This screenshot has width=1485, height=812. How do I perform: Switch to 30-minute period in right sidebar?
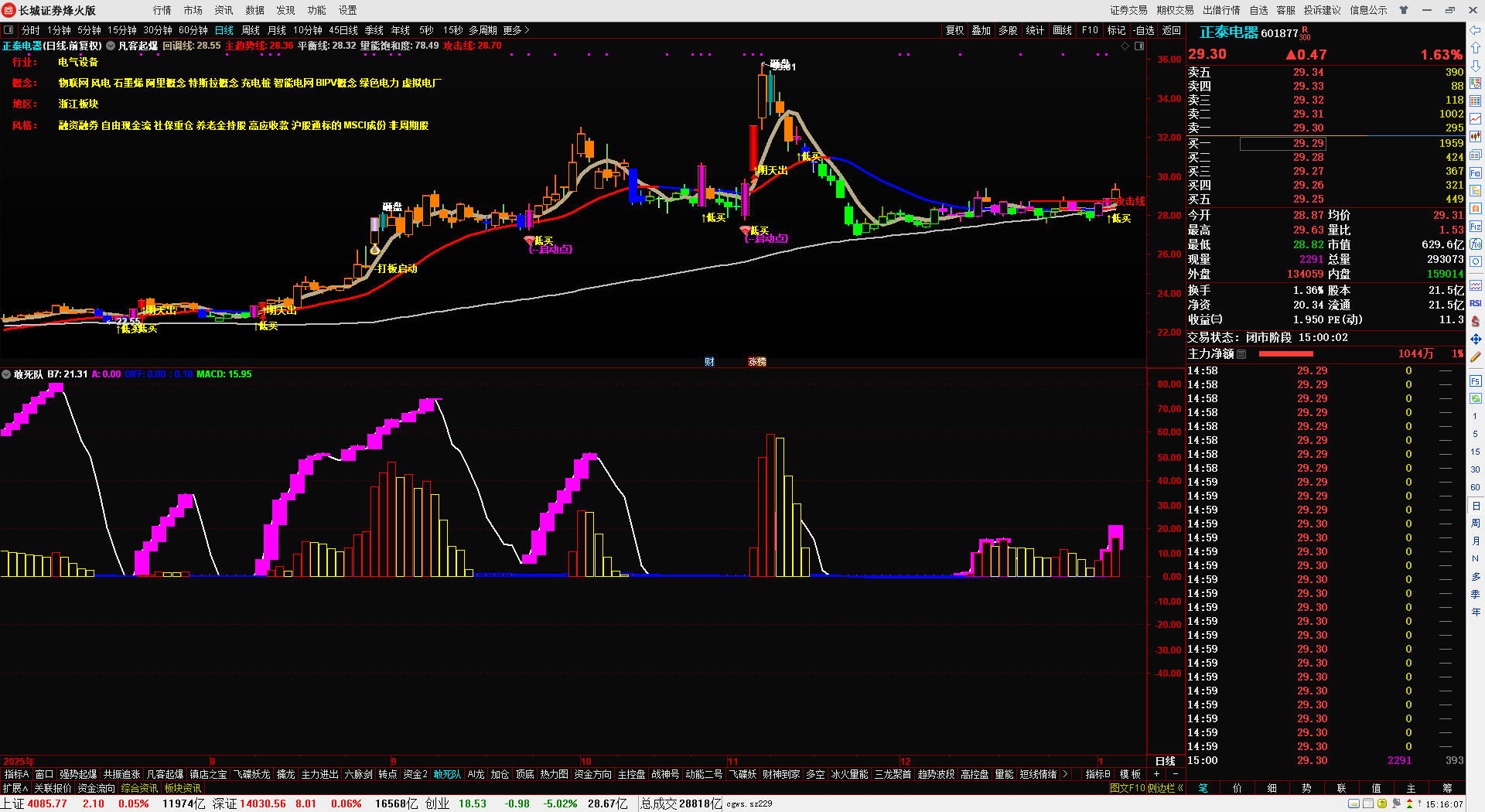1475,470
